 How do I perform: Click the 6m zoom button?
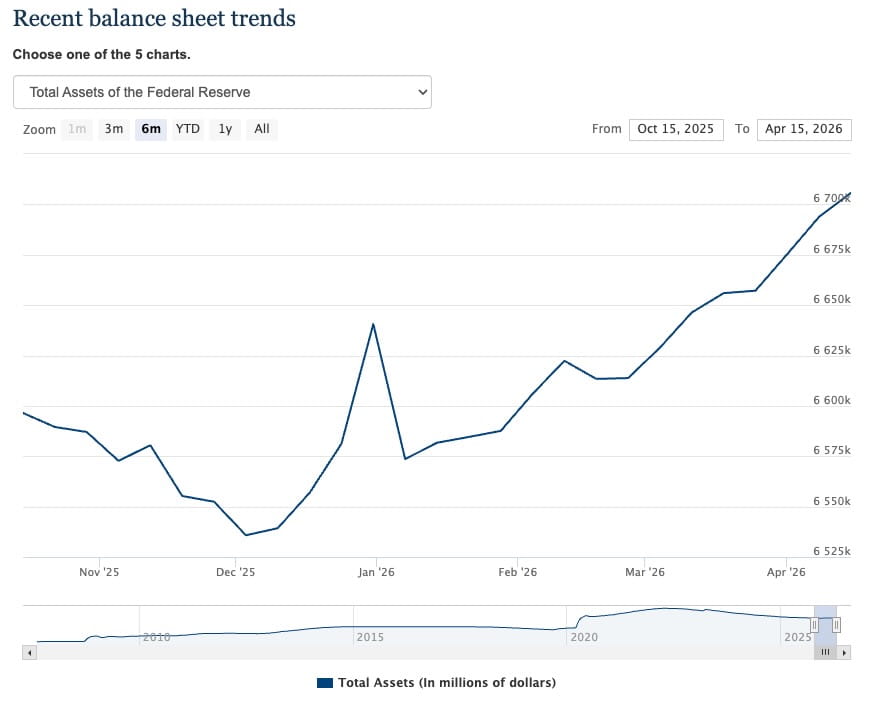click(150, 129)
